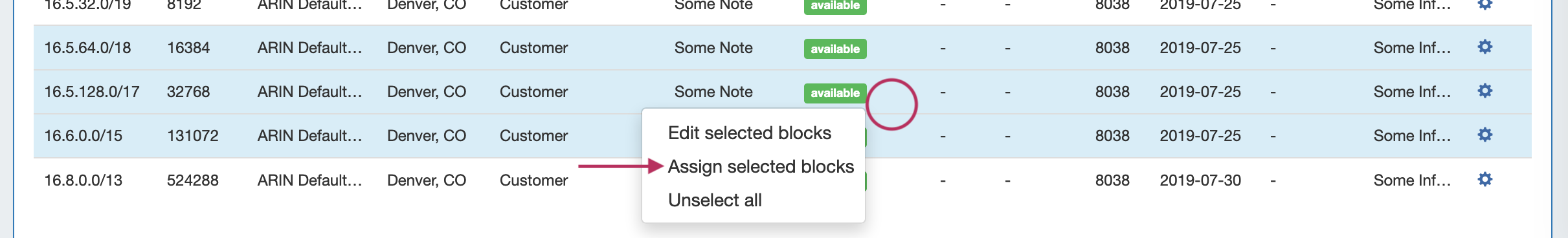Click available badge on 16.5.128.0/17 row

click(x=835, y=92)
